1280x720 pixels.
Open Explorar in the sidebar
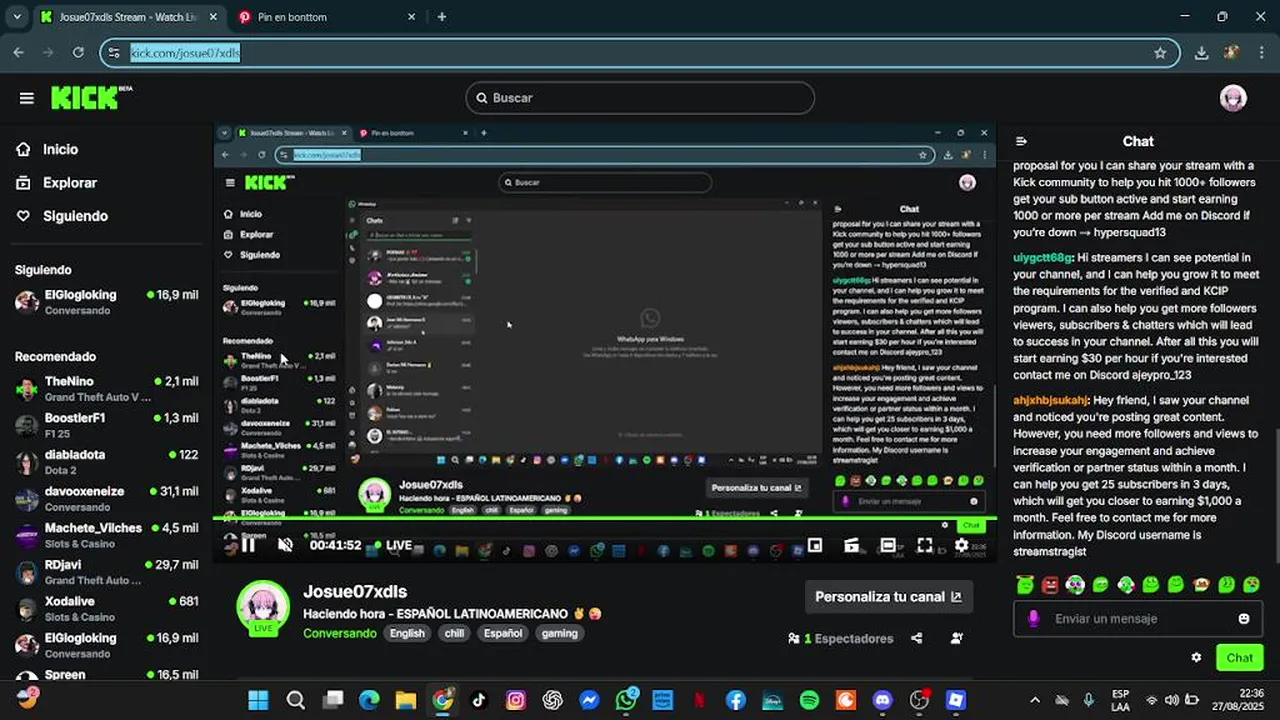[69, 183]
